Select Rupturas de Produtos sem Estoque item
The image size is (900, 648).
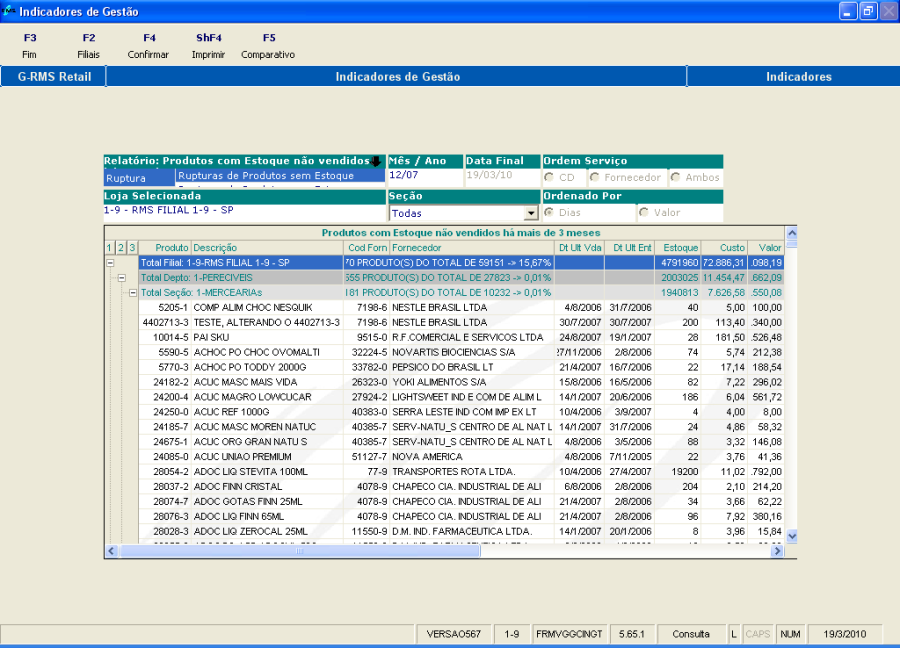266,176
